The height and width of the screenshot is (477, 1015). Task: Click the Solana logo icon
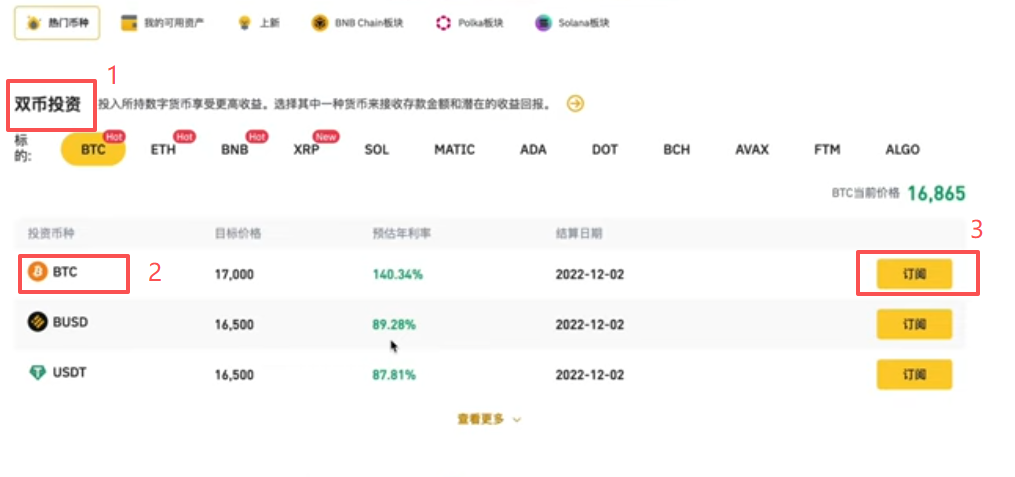(x=543, y=23)
